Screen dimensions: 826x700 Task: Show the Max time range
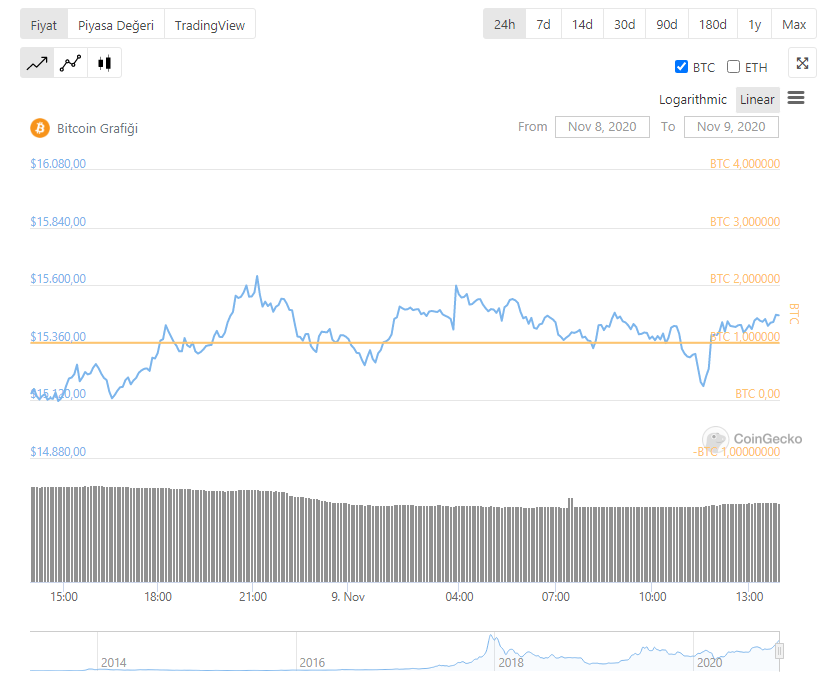coord(794,24)
